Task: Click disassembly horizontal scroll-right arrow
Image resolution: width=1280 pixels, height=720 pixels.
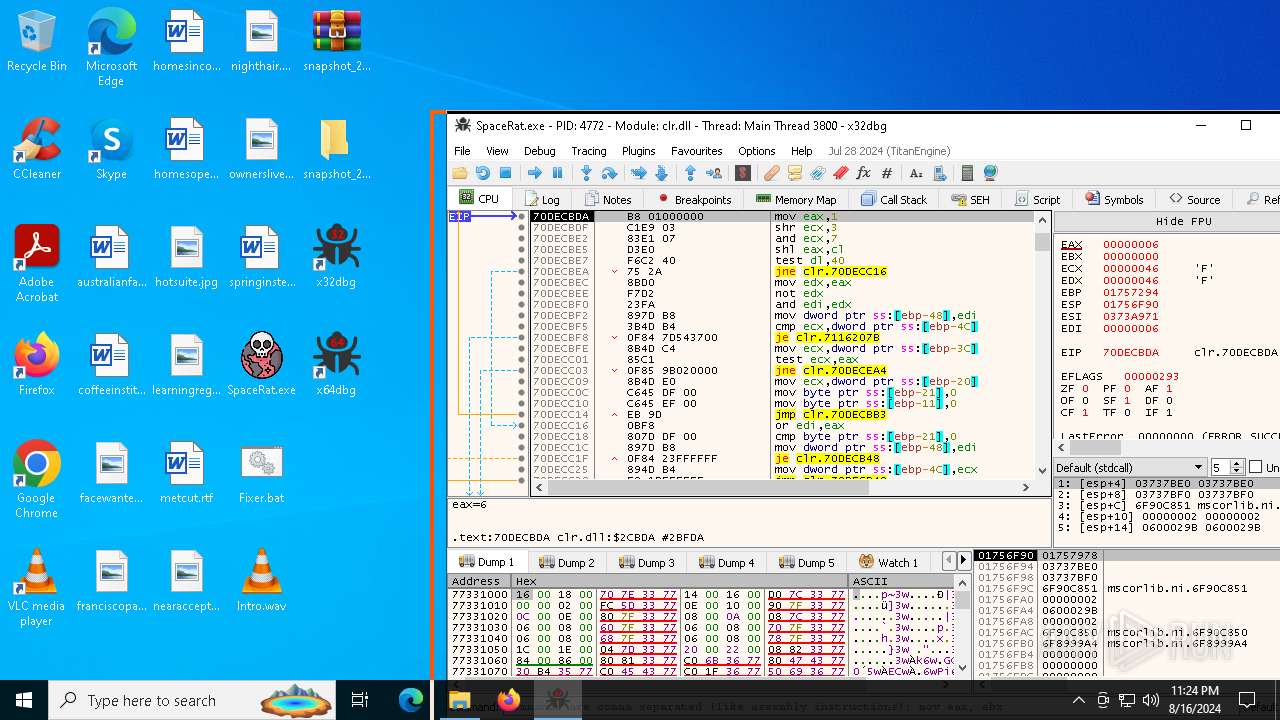Action: click(x=1025, y=487)
